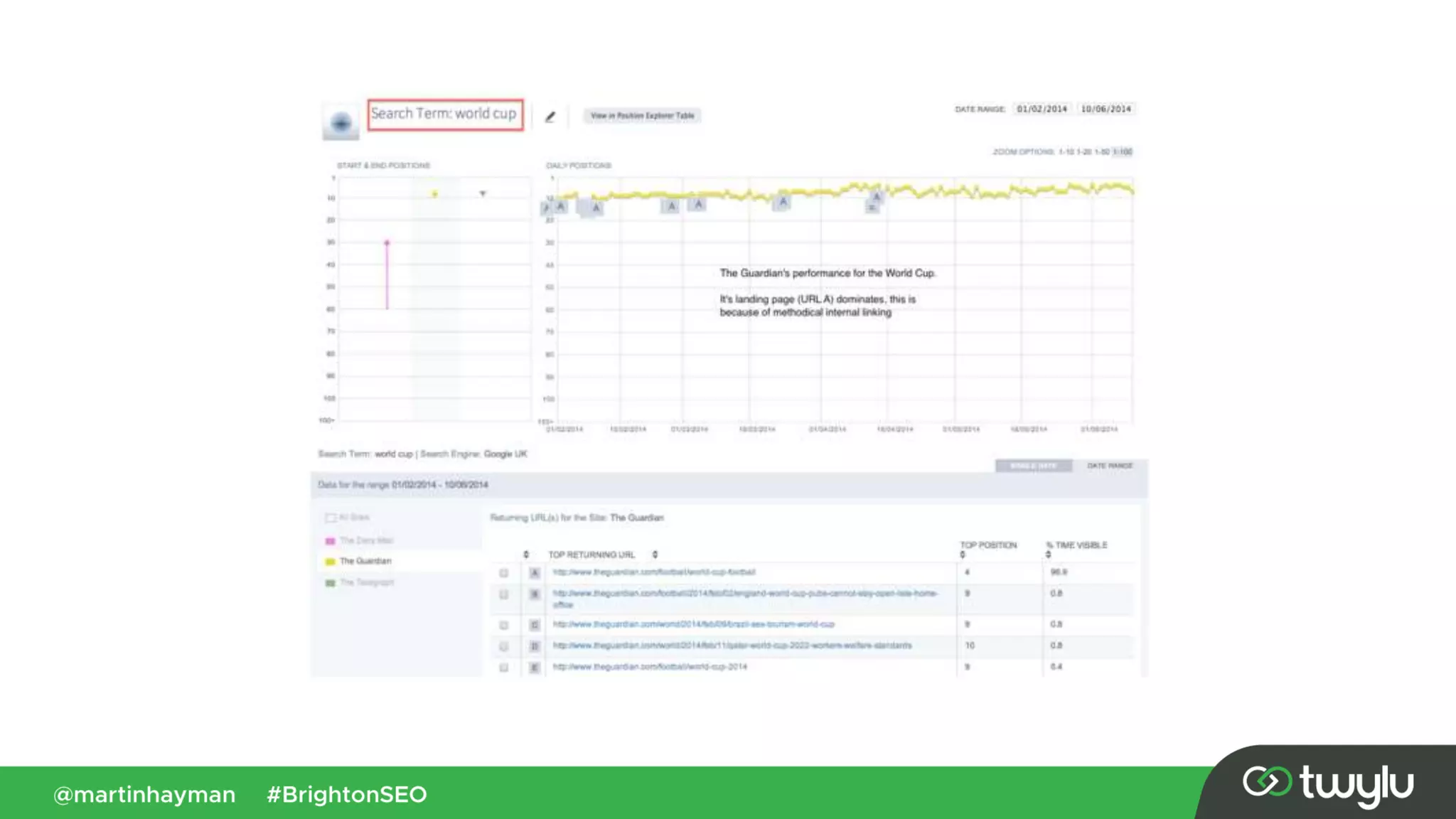Select the 1-100 zoom option
Screen dimensions: 1456x819
pyautogui.click(x=1123, y=151)
